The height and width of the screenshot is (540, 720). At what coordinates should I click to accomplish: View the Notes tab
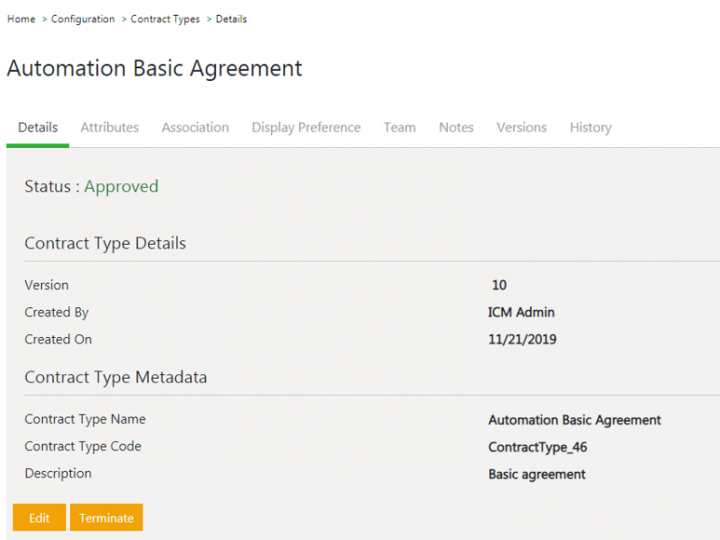click(x=456, y=127)
